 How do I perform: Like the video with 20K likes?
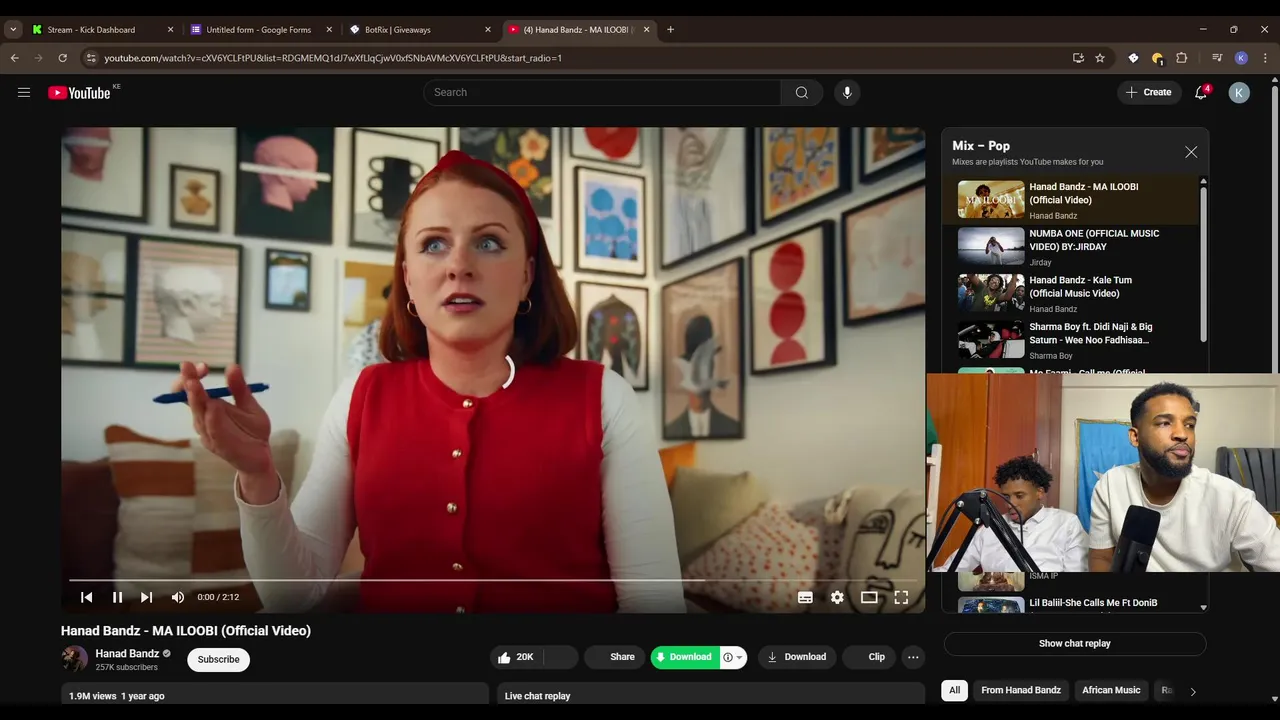coord(517,657)
